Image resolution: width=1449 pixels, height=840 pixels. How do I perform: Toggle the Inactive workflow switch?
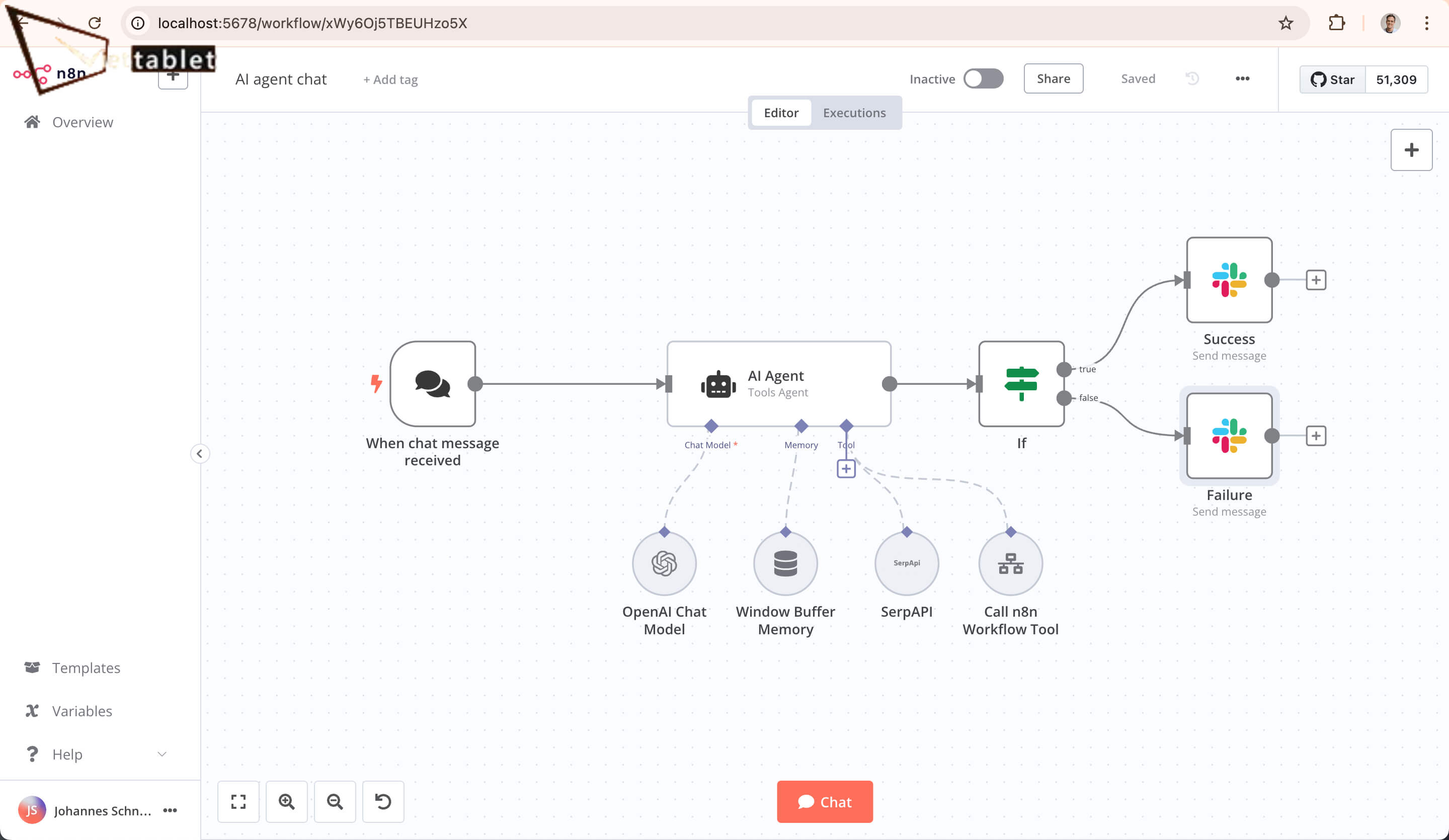[x=983, y=79]
